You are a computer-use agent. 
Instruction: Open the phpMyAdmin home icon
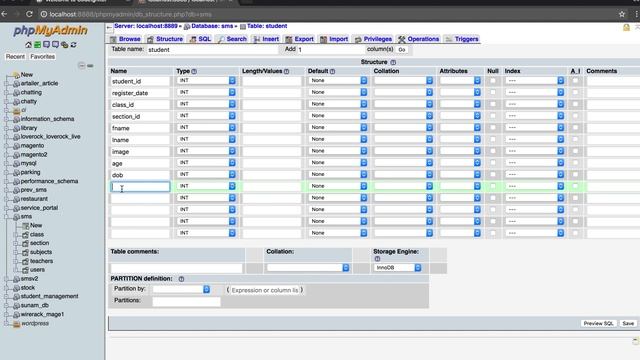click(x=28, y=44)
